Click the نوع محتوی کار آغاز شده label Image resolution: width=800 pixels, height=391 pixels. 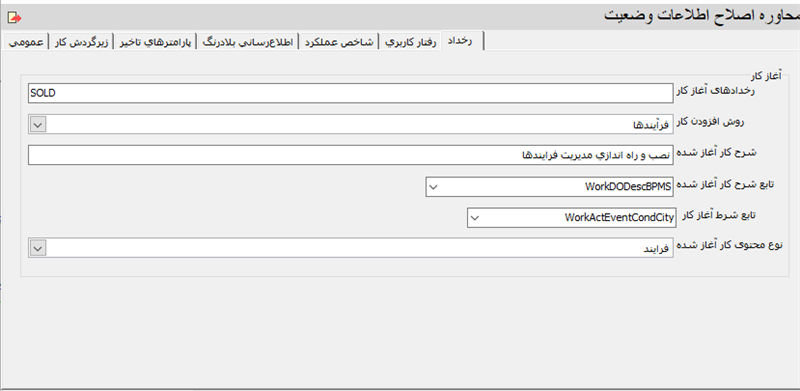pyautogui.click(x=729, y=245)
